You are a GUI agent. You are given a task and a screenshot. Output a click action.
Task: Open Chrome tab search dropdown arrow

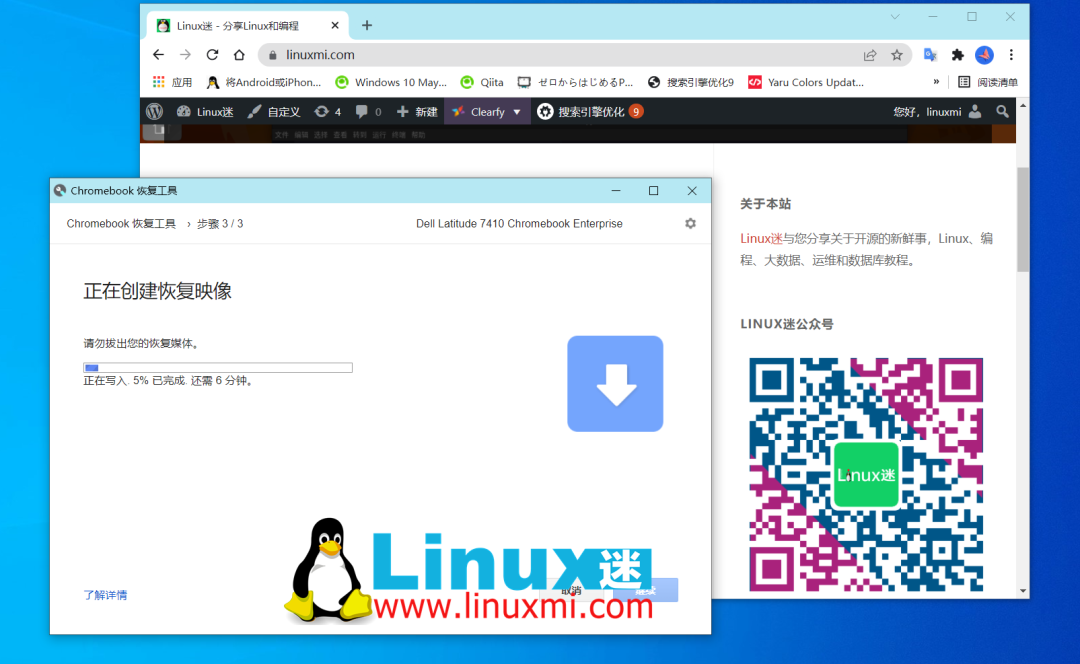(x=895, y=17)
